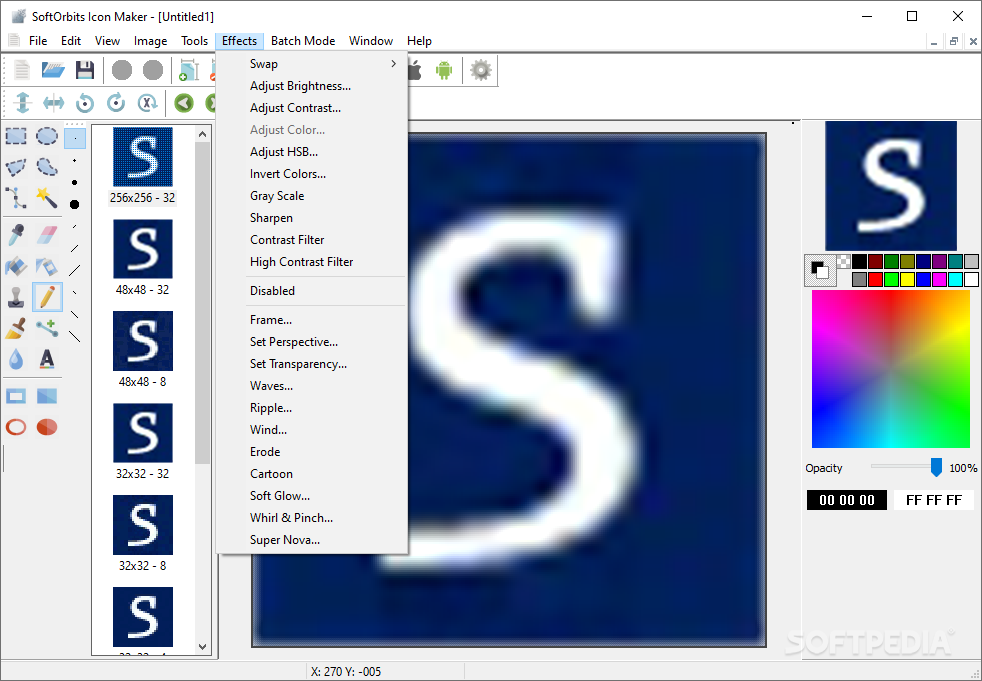The image size is (982, 681).
Task: Open the Batch Mode menu
Action: pos(303,41)
